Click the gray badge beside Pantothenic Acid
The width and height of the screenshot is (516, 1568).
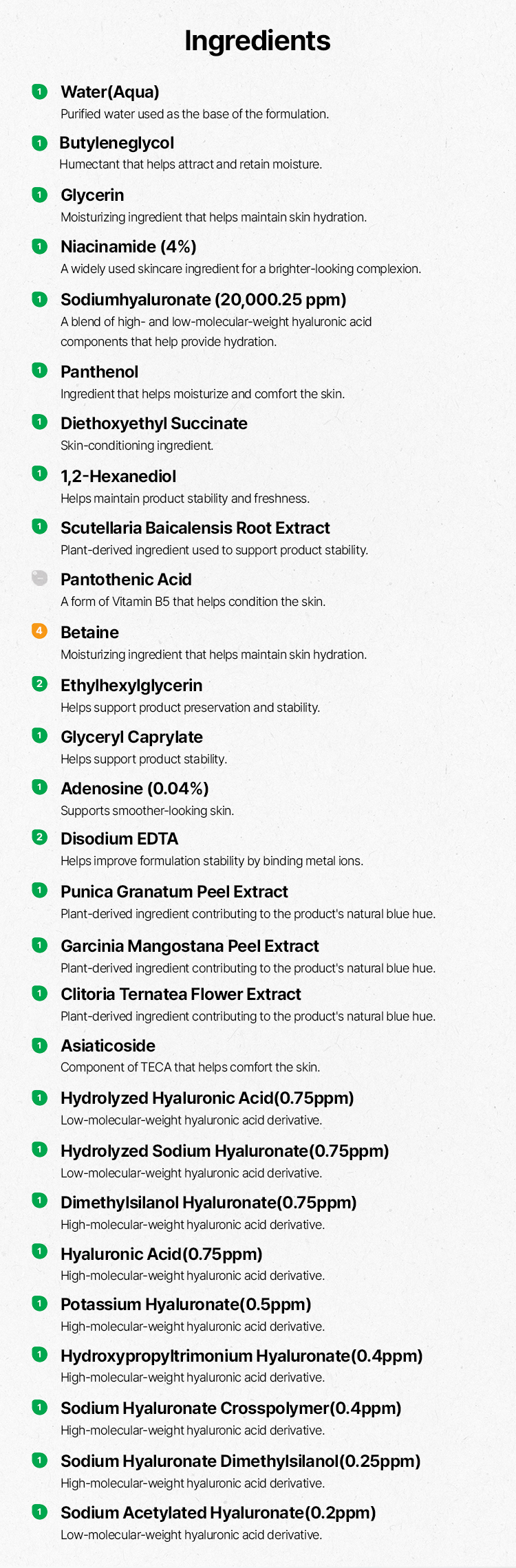[x=40, y=578]
